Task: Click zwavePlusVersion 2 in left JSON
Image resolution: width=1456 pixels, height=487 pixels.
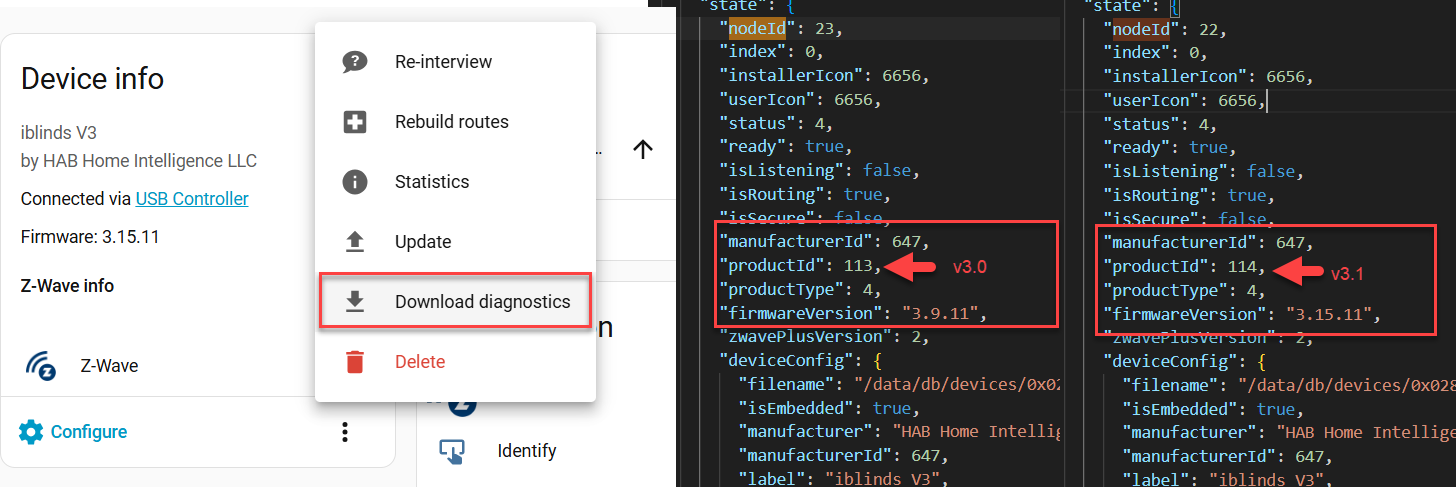Action: pyautogui.click(x=825, y=337)
